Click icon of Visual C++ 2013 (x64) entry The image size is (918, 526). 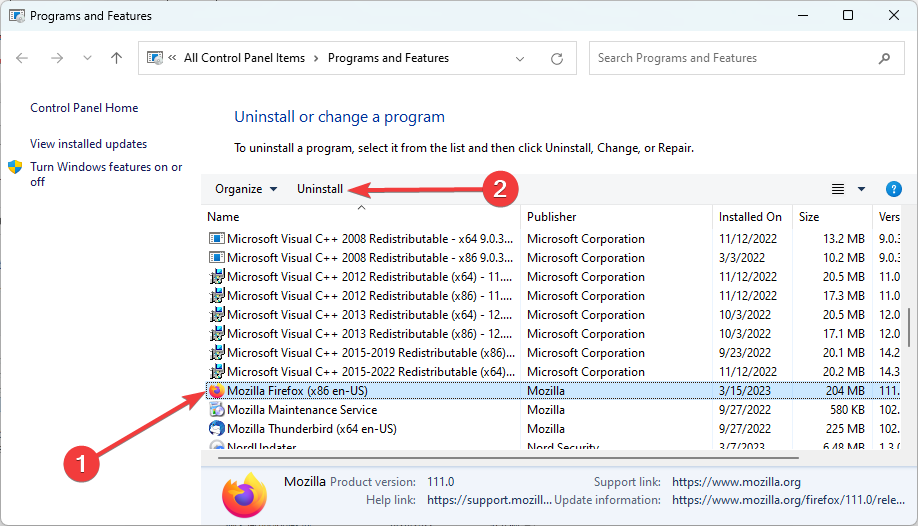217,314
